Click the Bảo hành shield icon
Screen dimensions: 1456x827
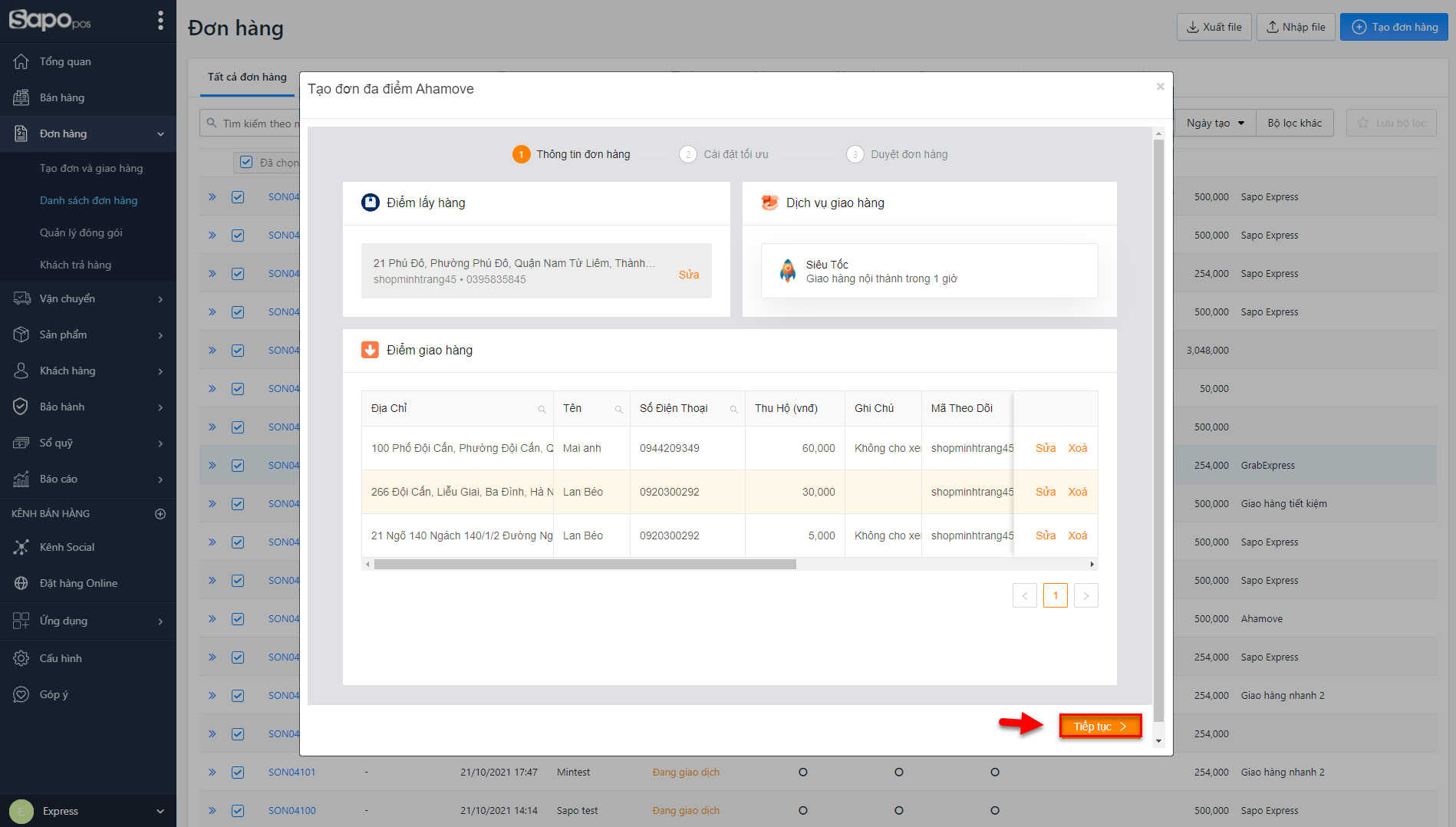pos(21,407)
